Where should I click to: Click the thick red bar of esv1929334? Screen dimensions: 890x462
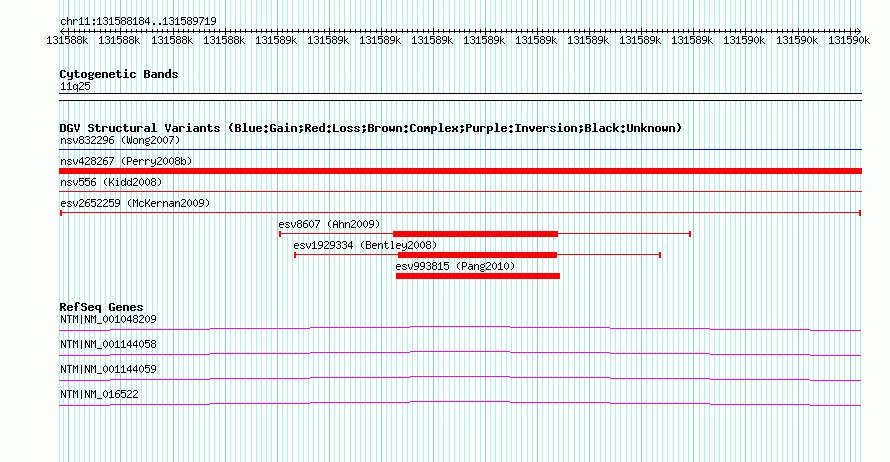click(x=477, y=255)
